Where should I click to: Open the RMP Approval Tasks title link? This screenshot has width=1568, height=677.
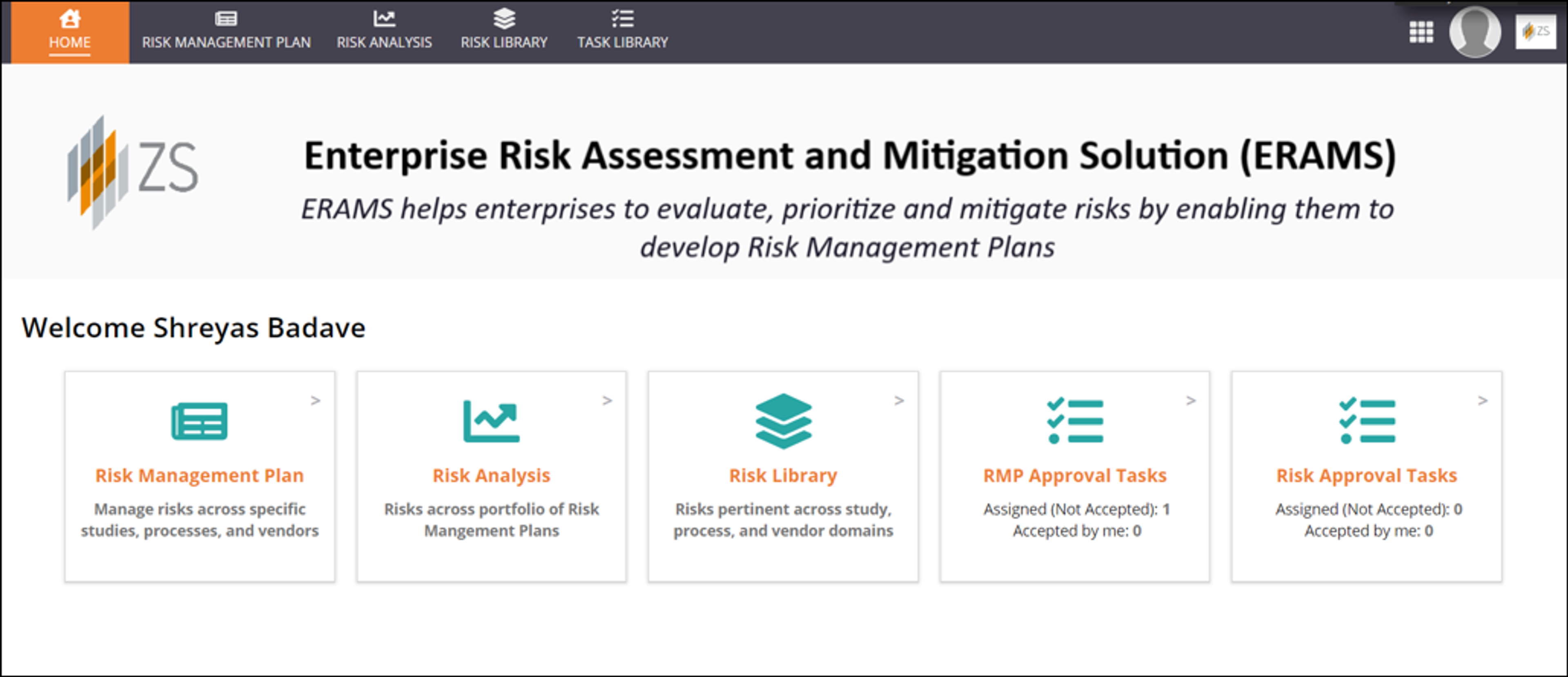1075,475
